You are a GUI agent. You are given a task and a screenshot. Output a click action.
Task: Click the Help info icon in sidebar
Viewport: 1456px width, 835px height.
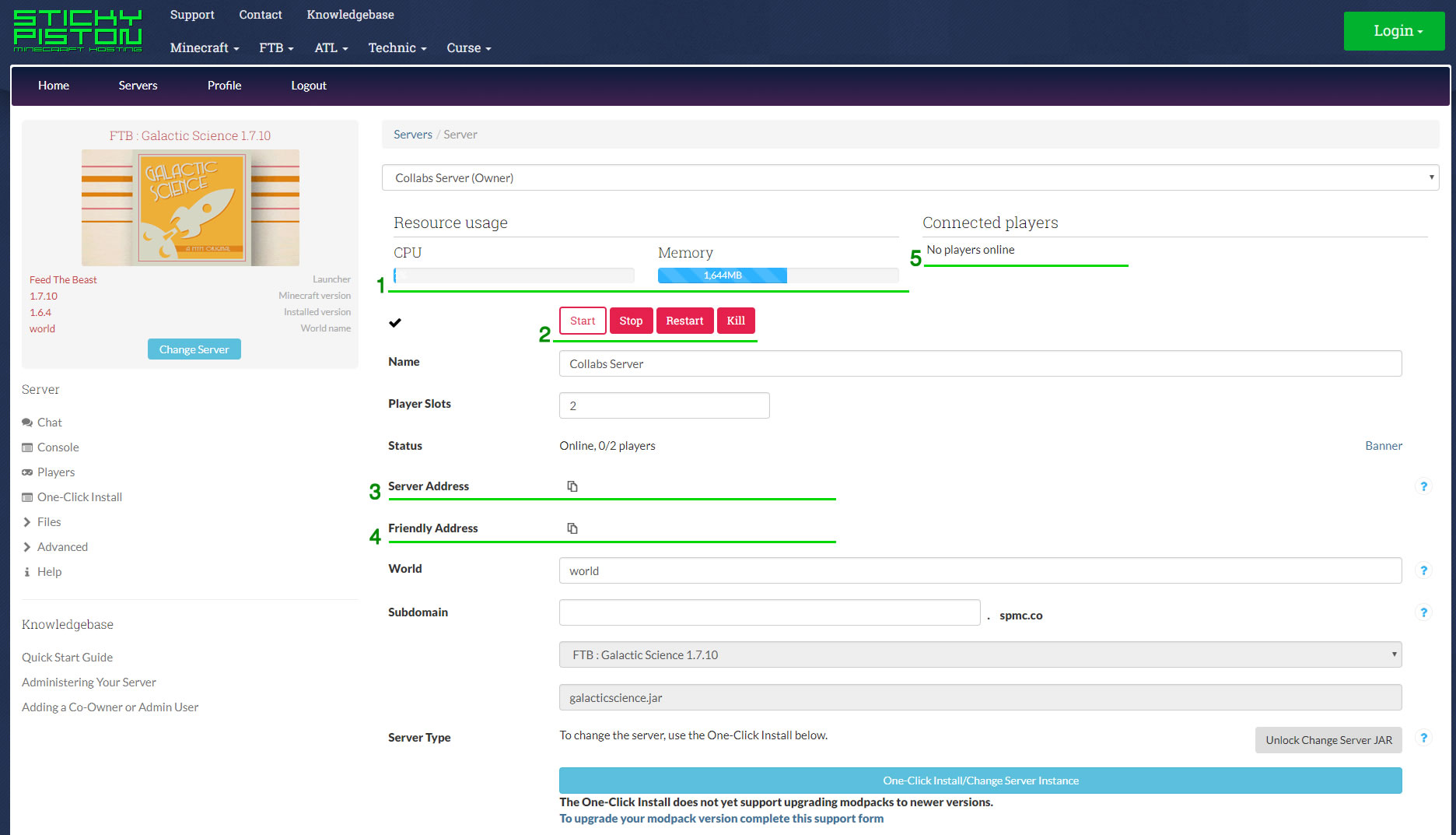pyautogui.click(x=27, y=572)
